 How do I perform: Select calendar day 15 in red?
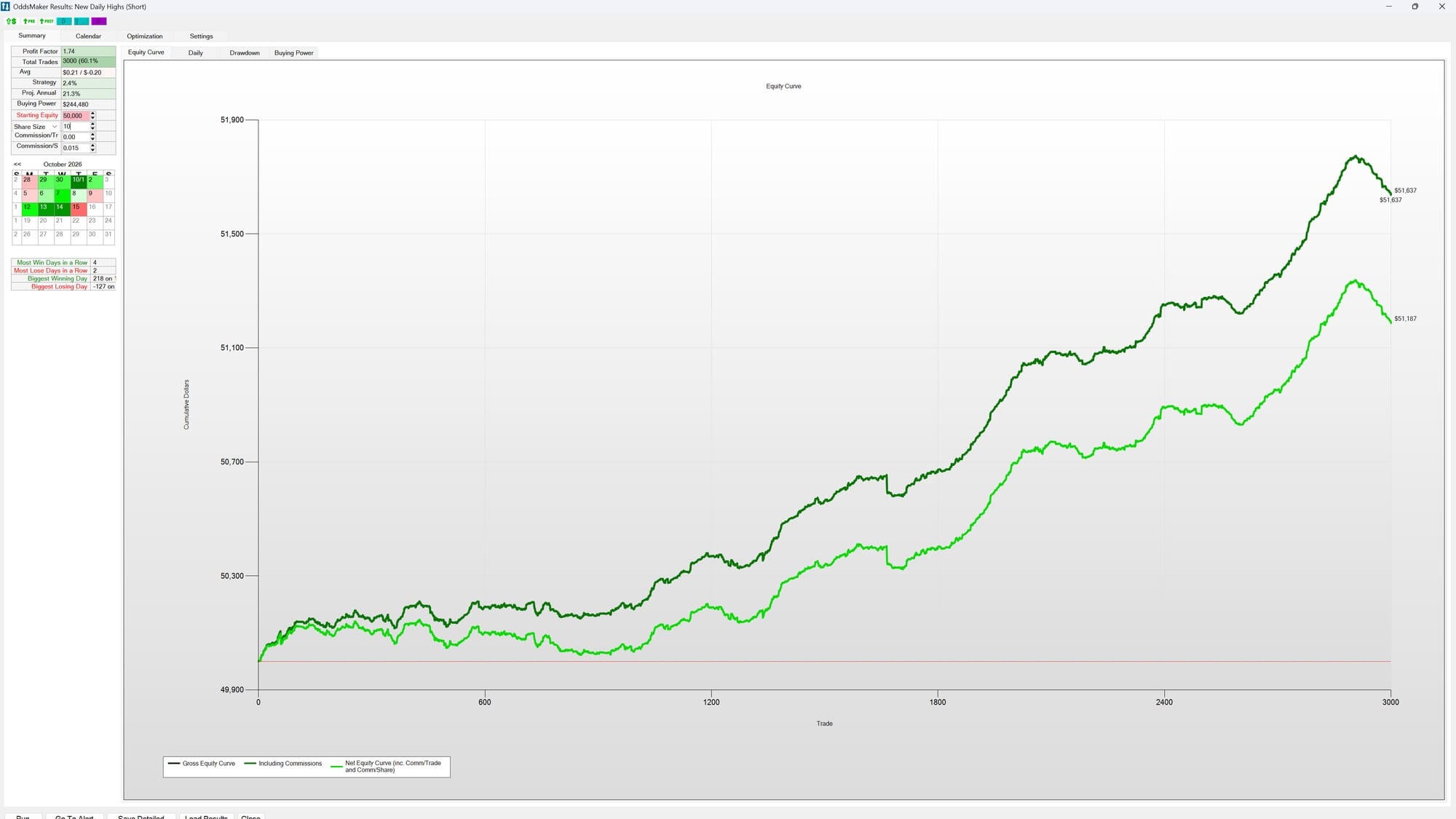coord(79,210)
